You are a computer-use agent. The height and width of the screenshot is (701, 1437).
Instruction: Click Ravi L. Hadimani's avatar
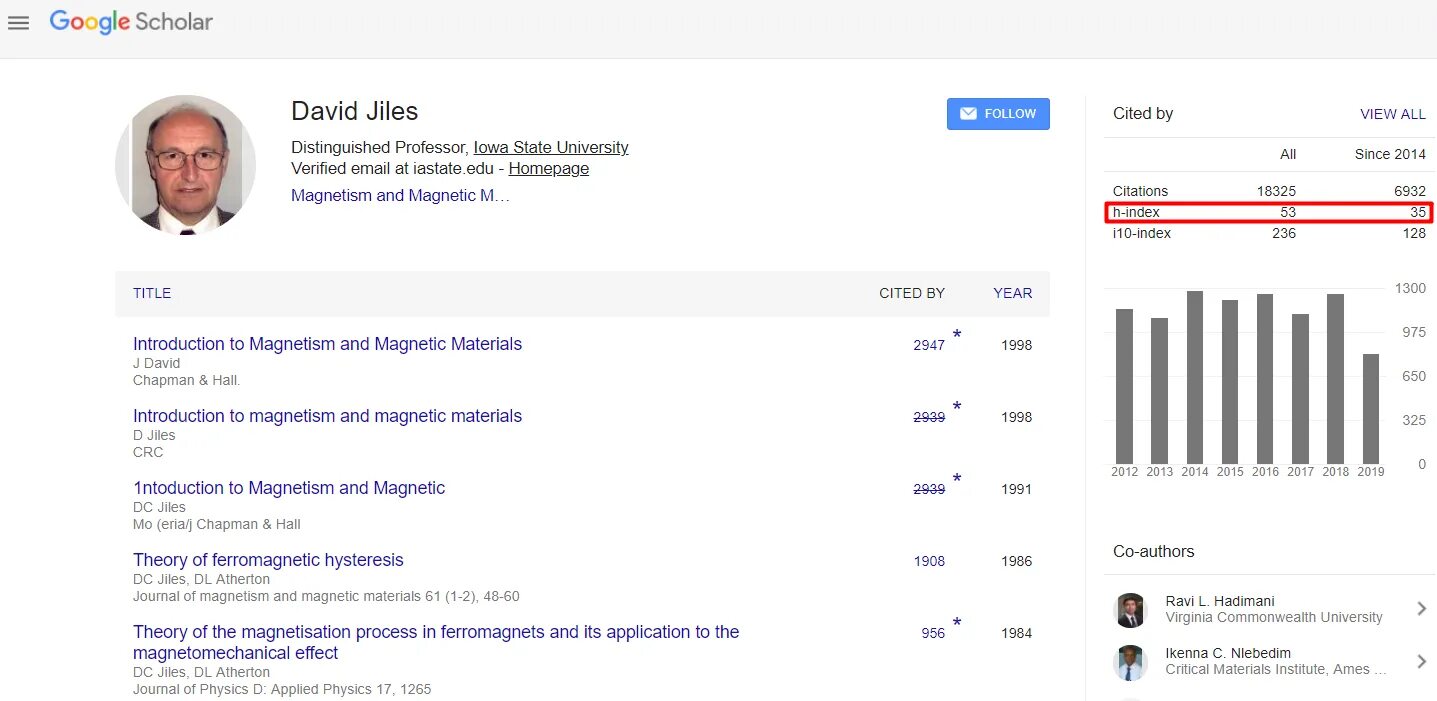pos(1130,609)
